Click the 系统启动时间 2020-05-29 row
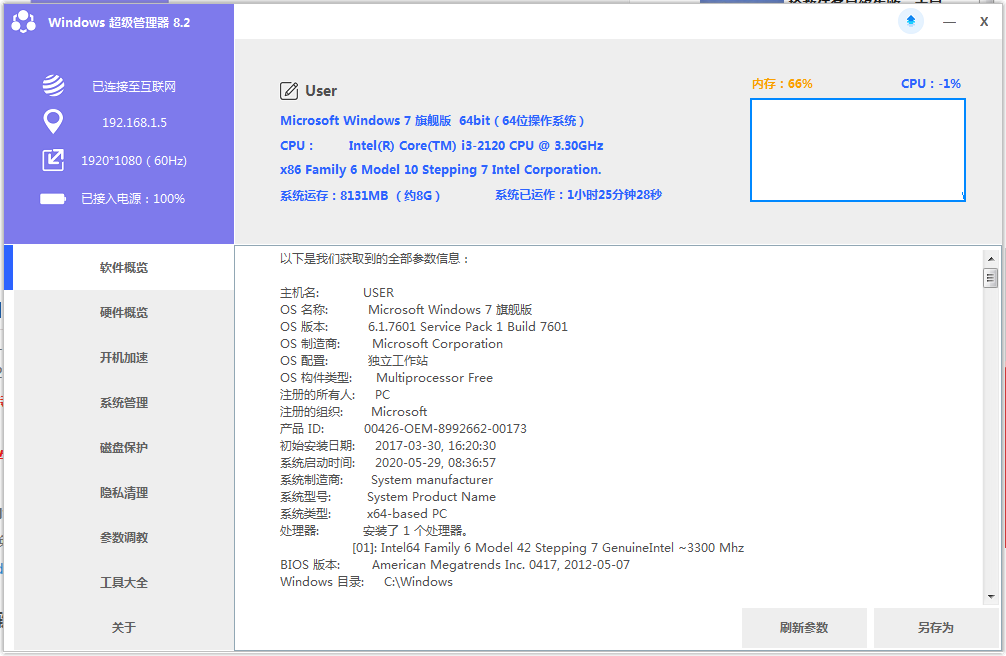 pos(388,463)
